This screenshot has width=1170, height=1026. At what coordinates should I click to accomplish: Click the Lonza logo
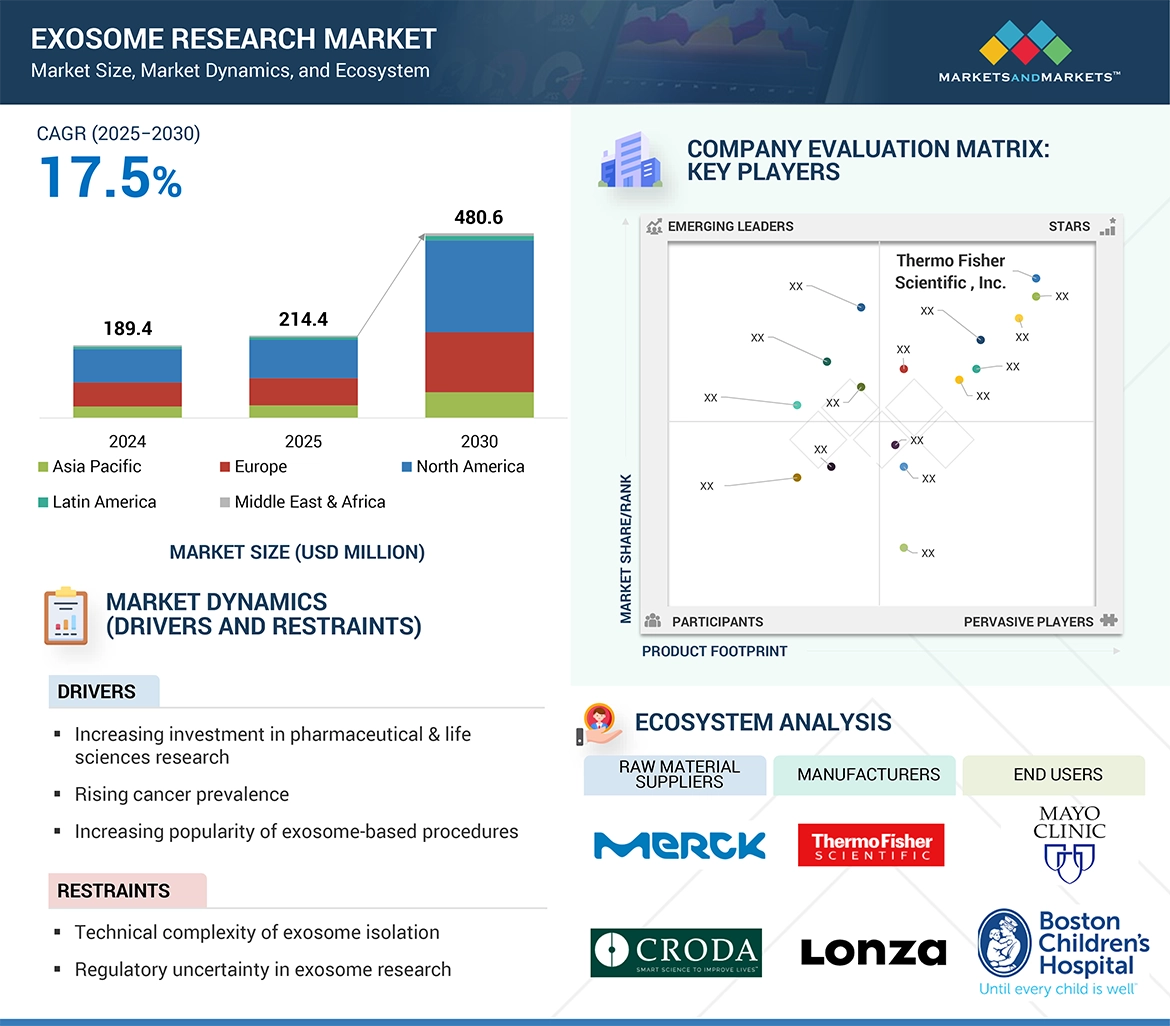pos(873,952)
